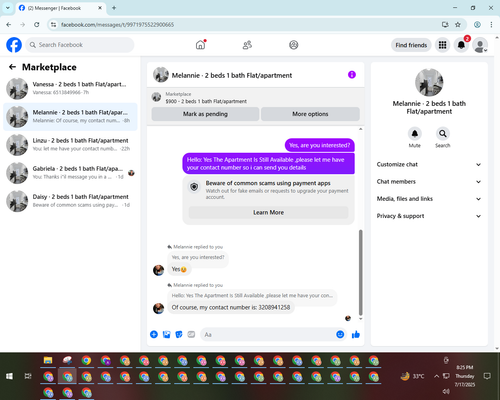Image resolution: width=500 pixels, height=400 pixels.
Task: Open Task View on the taskbar
Action: [28, 376]
